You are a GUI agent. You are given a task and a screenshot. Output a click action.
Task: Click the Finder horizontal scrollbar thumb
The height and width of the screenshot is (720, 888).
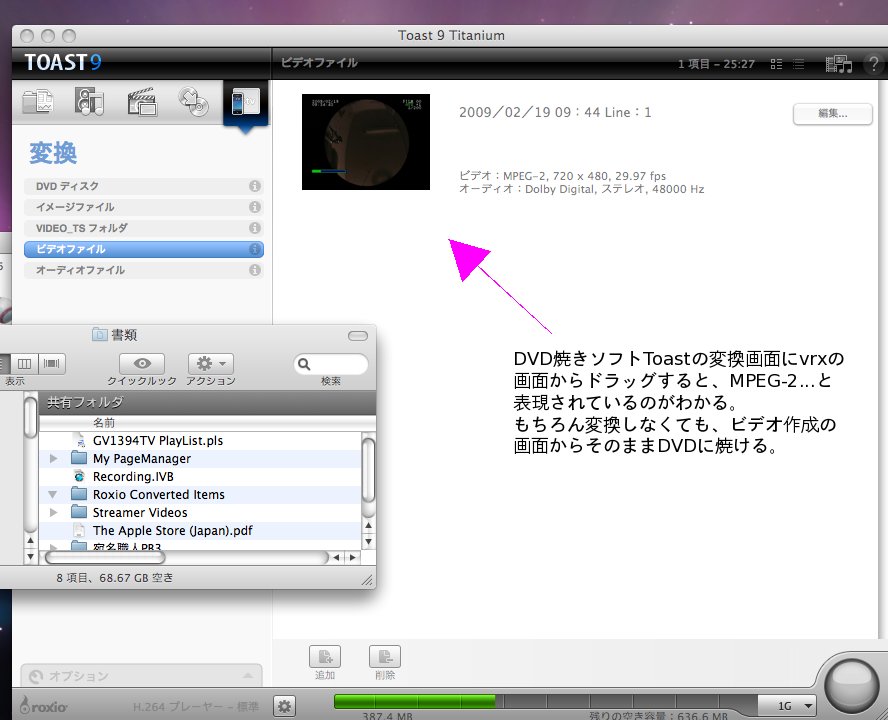105,557
